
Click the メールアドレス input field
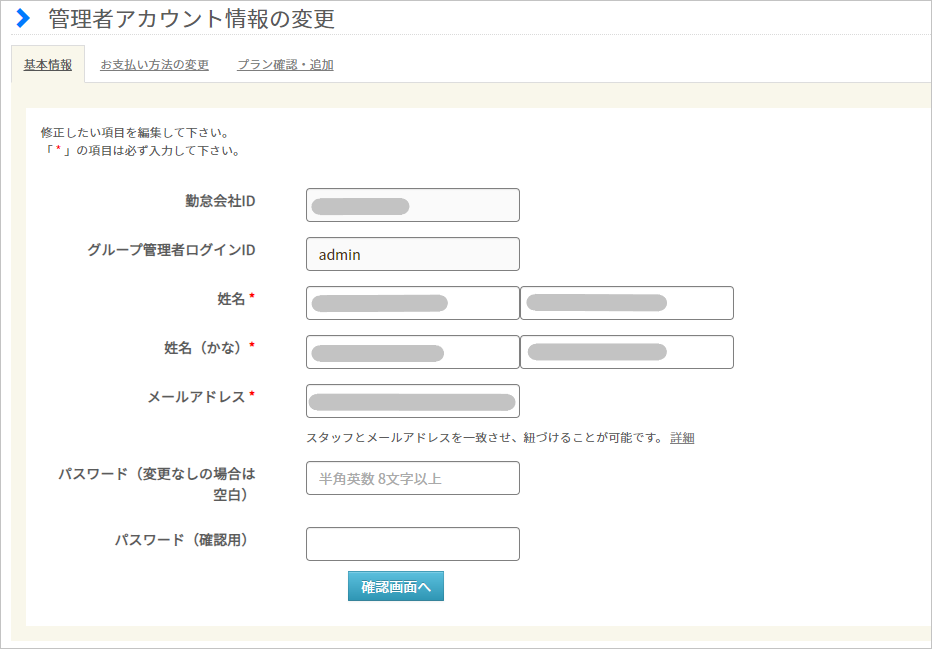click(x=412, y=401)
